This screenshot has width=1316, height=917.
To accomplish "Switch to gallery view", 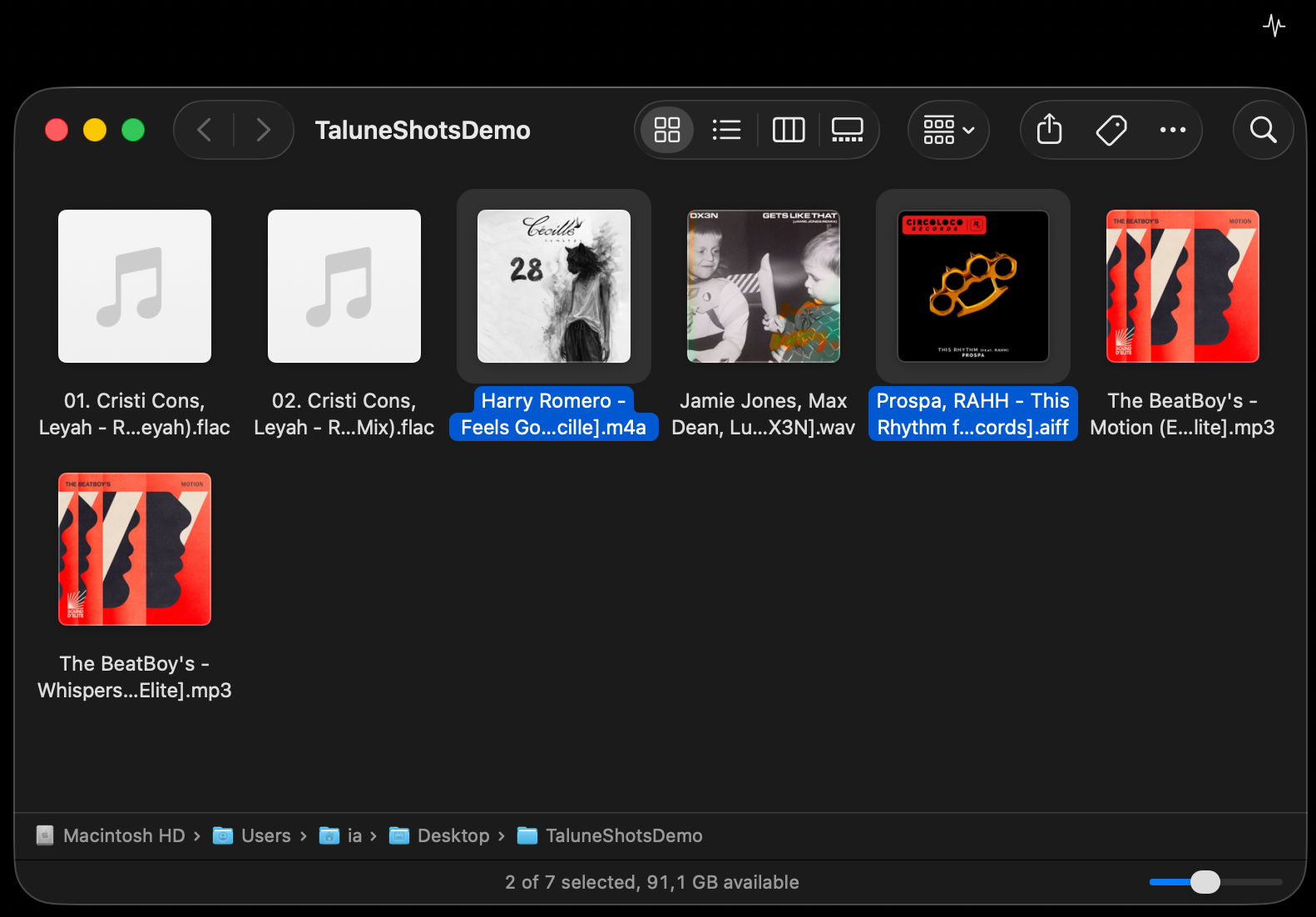I will tap(848, 130).
